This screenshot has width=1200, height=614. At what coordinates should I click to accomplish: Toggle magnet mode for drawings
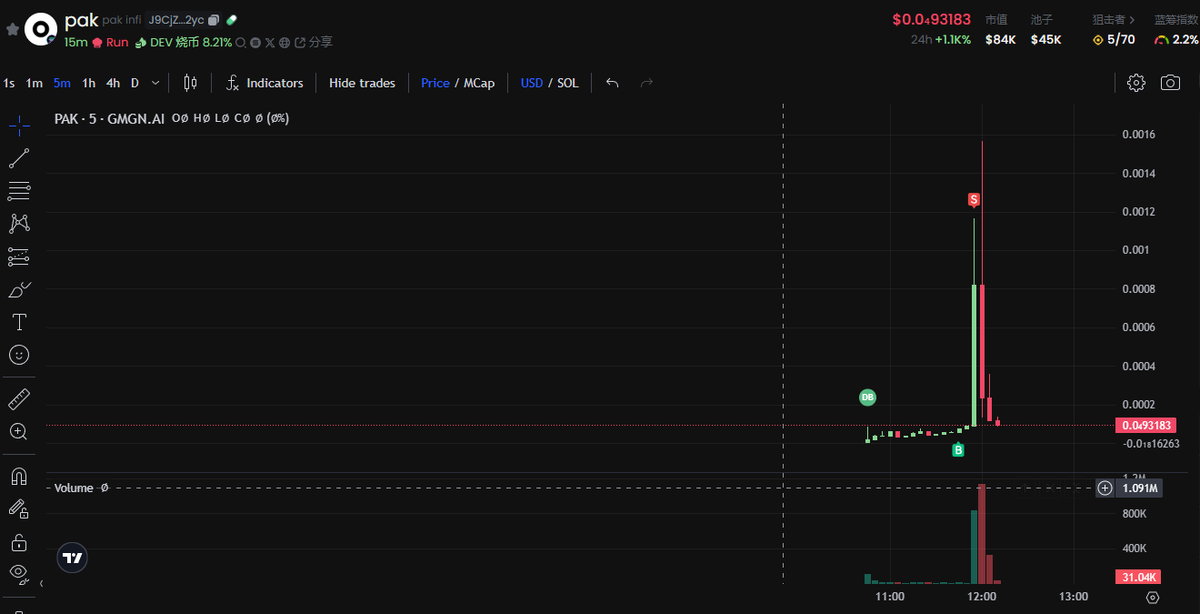(19, 476)
